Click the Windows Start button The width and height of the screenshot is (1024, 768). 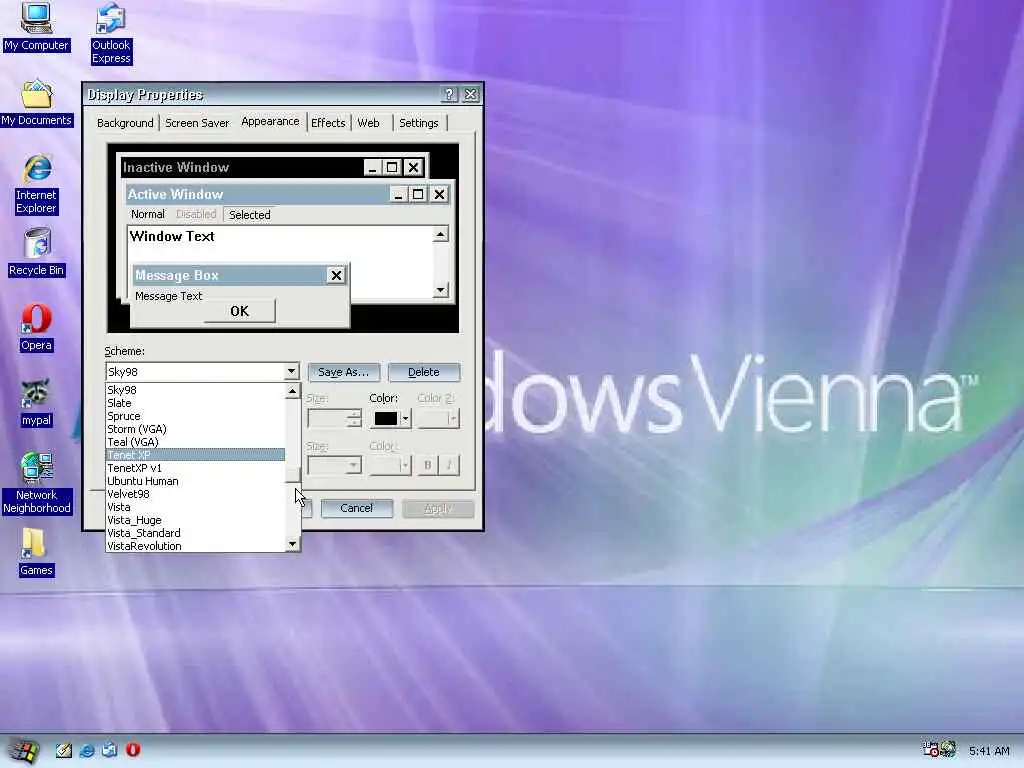pos(24,751)
